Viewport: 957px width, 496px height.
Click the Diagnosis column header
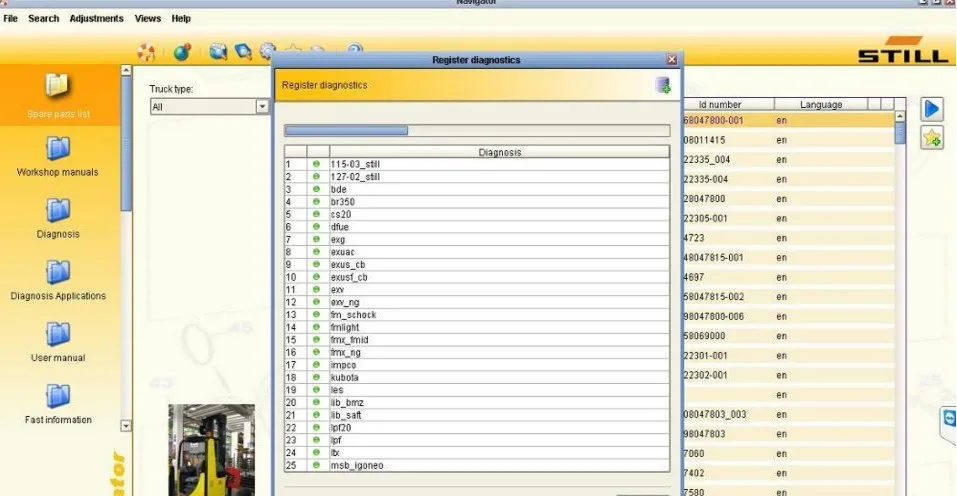499,152
